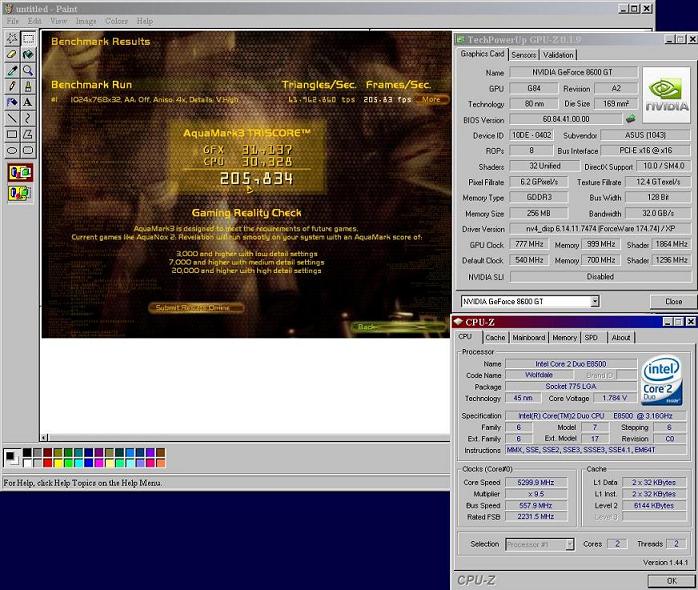Select the Free-Form Select tool in Paint
698x590 pixels.
click(x=12, y=39)
